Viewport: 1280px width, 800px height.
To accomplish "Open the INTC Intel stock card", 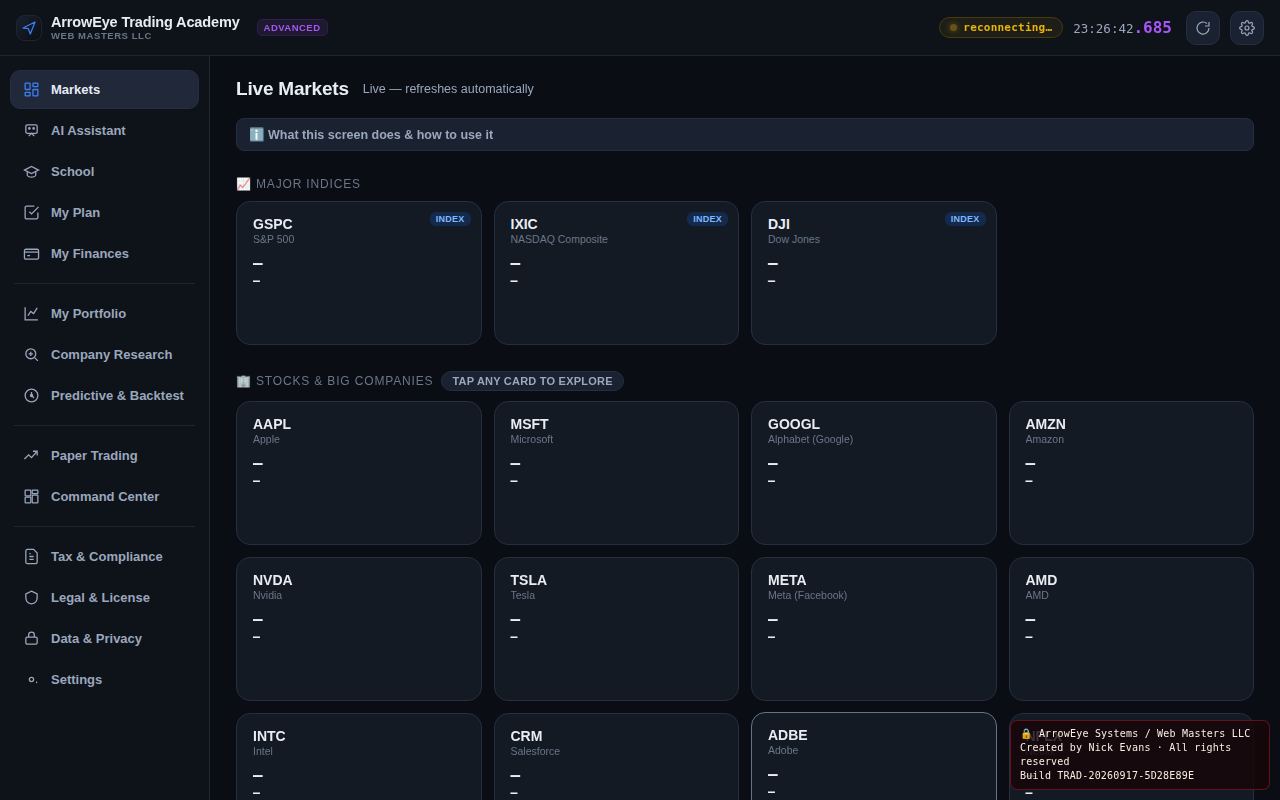I will coord(359,757).
